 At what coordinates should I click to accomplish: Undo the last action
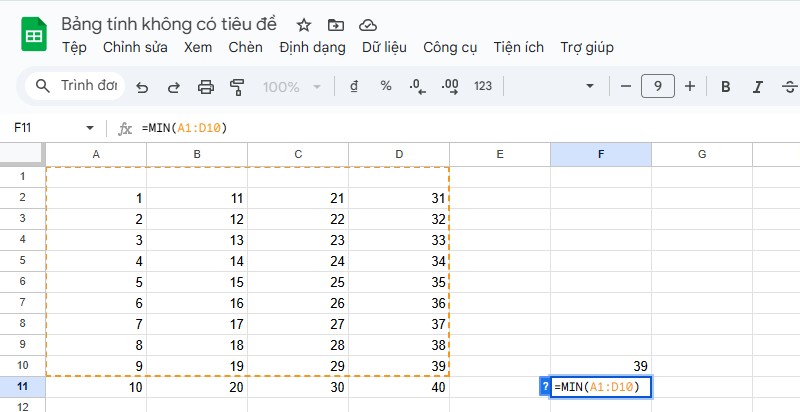(x=142, y=87)
